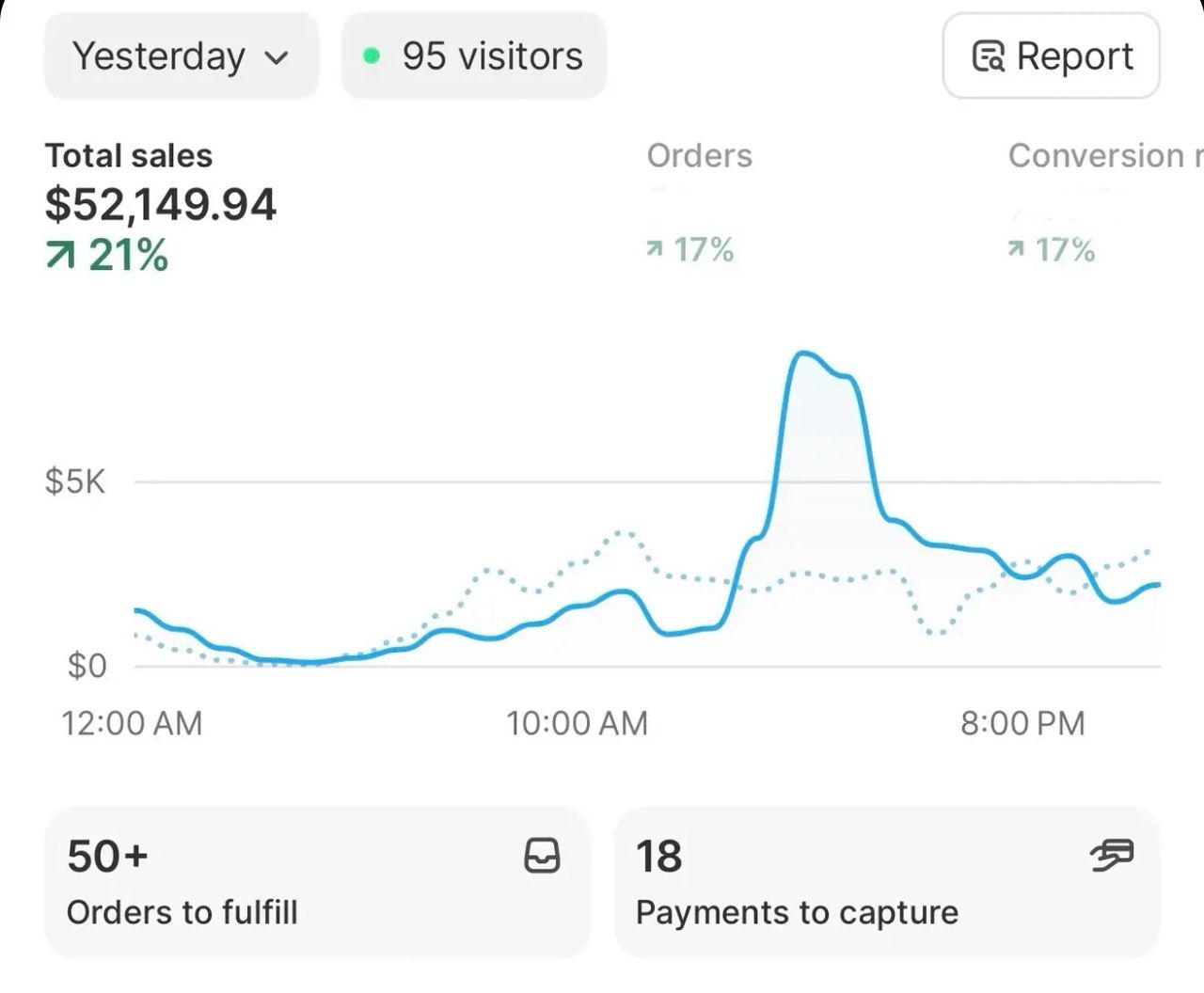Click the green live visitors dot
The width and height of the screenshot is (1204, 993).
pos(372,56)
